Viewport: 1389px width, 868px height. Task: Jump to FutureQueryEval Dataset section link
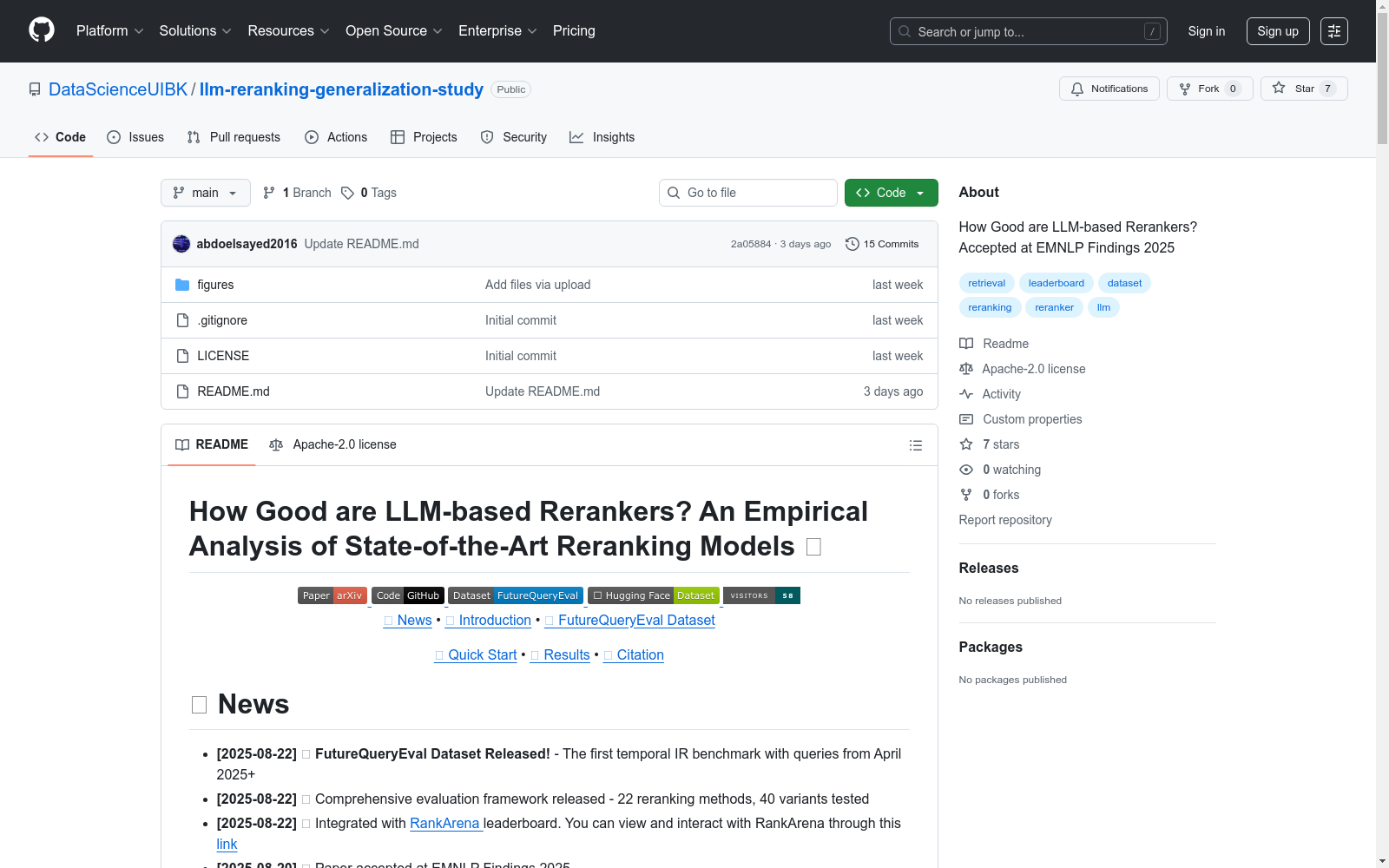(x=630, y=620)
